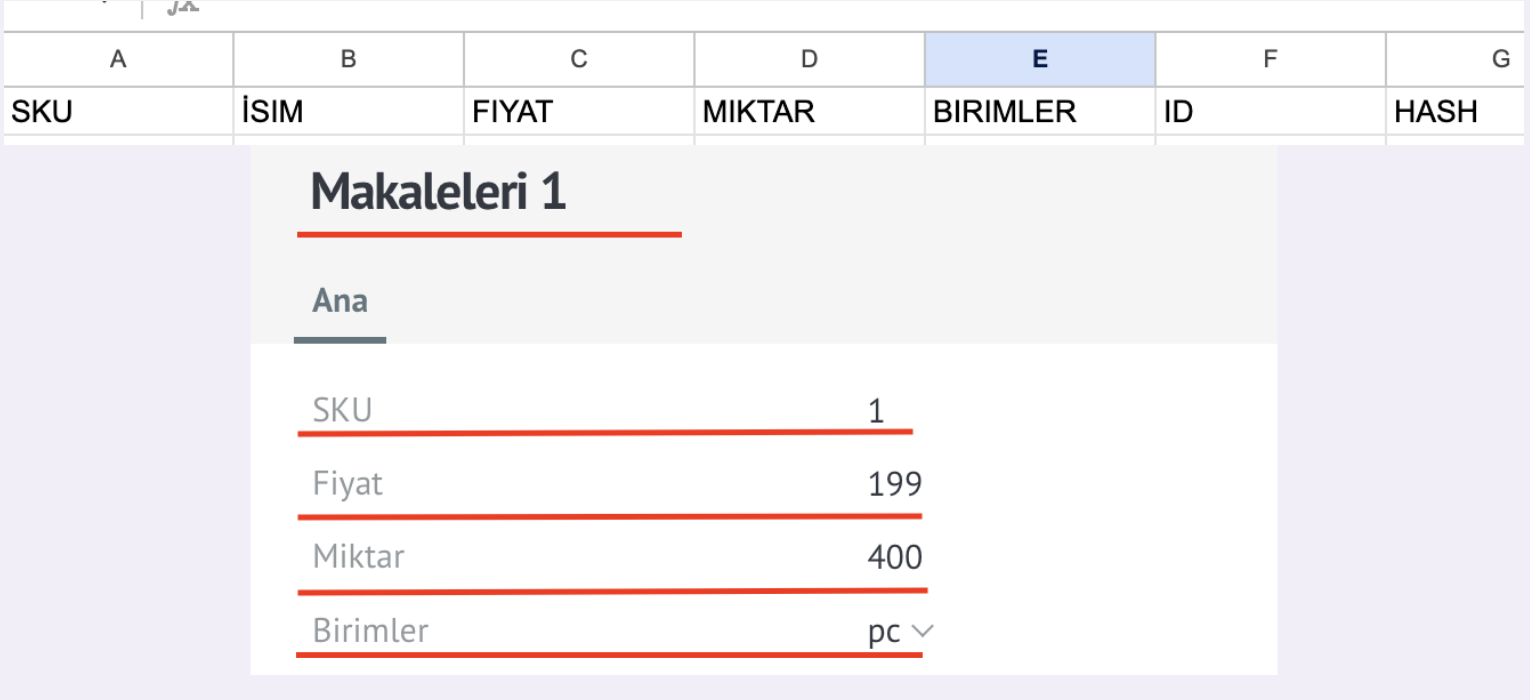This screenshot has height=700, width=1530.
Task: Click the BIRIMLER header cell
Action: pyautogui.click(x=1040, y=111)
